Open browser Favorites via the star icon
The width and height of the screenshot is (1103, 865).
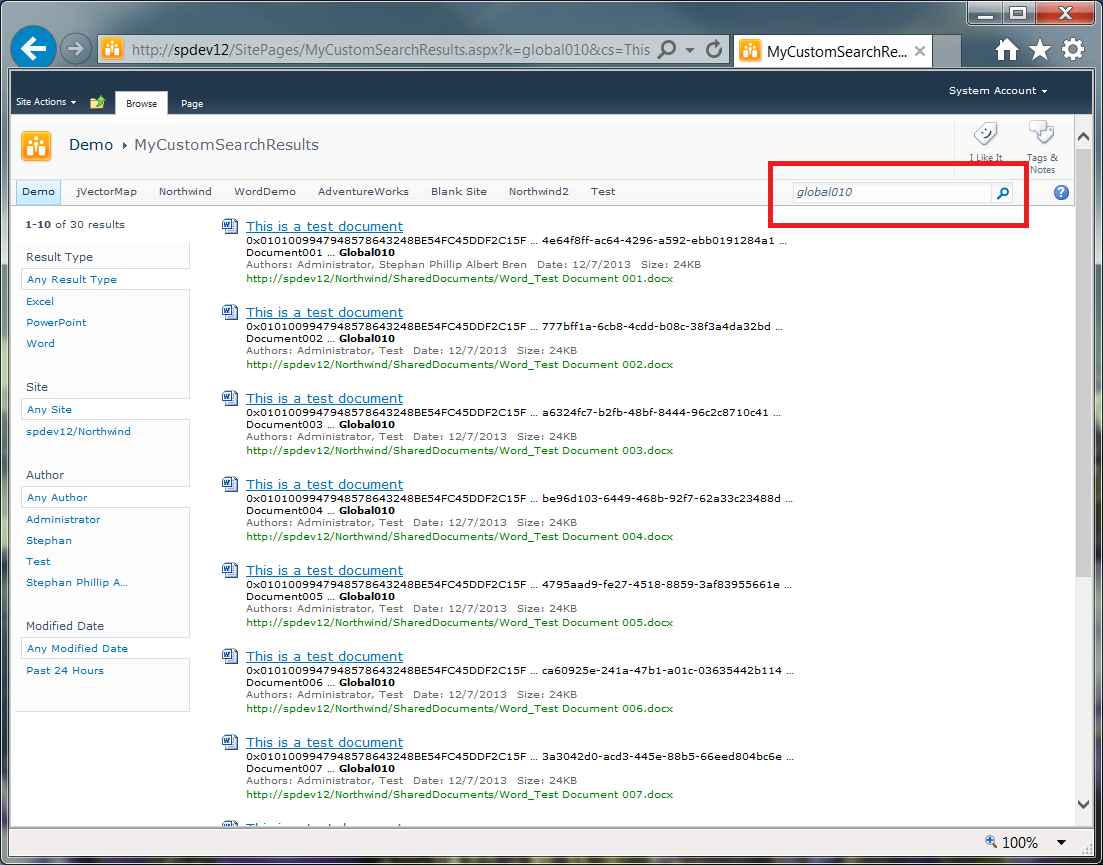(x=1040, y=48)
